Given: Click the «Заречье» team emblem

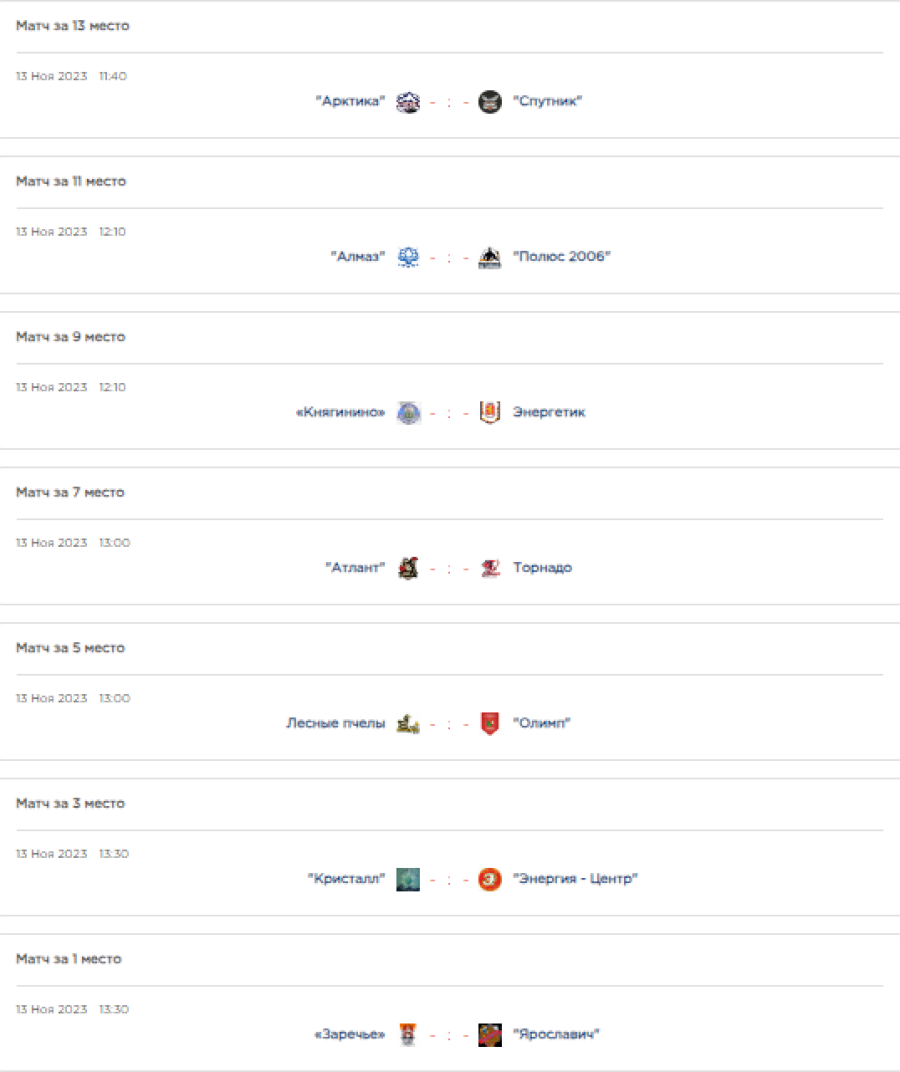Looking at the screenshot, I should click(408, 1035).
